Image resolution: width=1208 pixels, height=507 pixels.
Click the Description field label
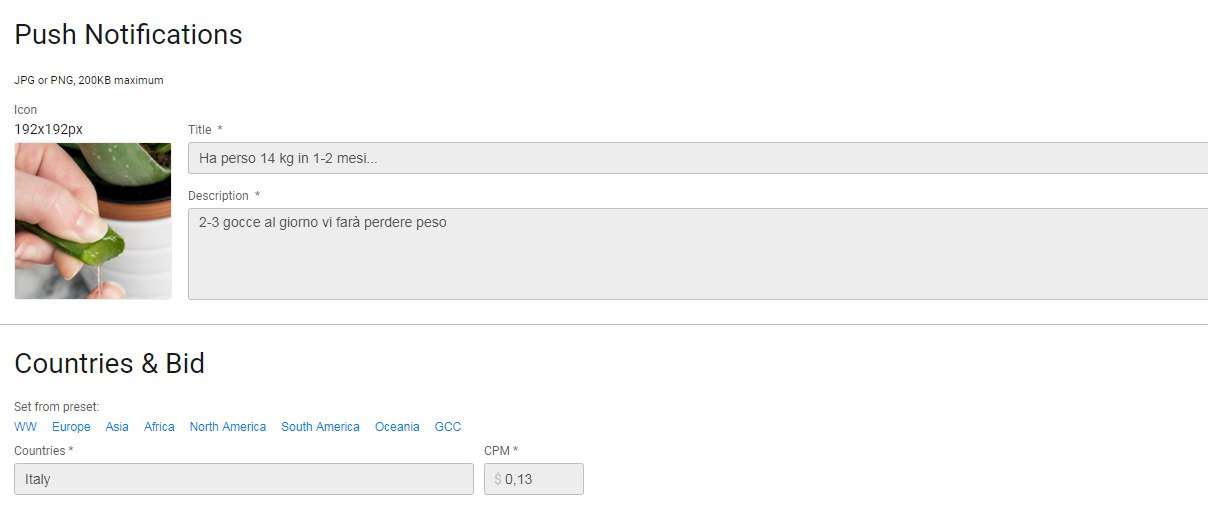pos(218,196)
